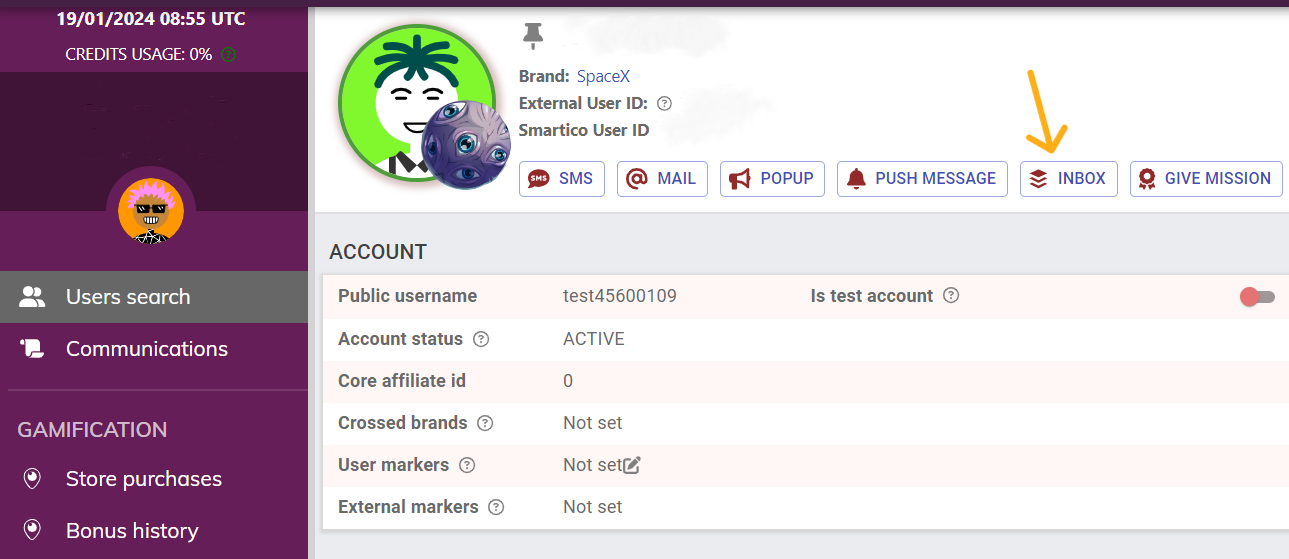Screen dimensions: 1289x559
Task: Click the help icon next to External markers
Action: click(x=496, y=507)
